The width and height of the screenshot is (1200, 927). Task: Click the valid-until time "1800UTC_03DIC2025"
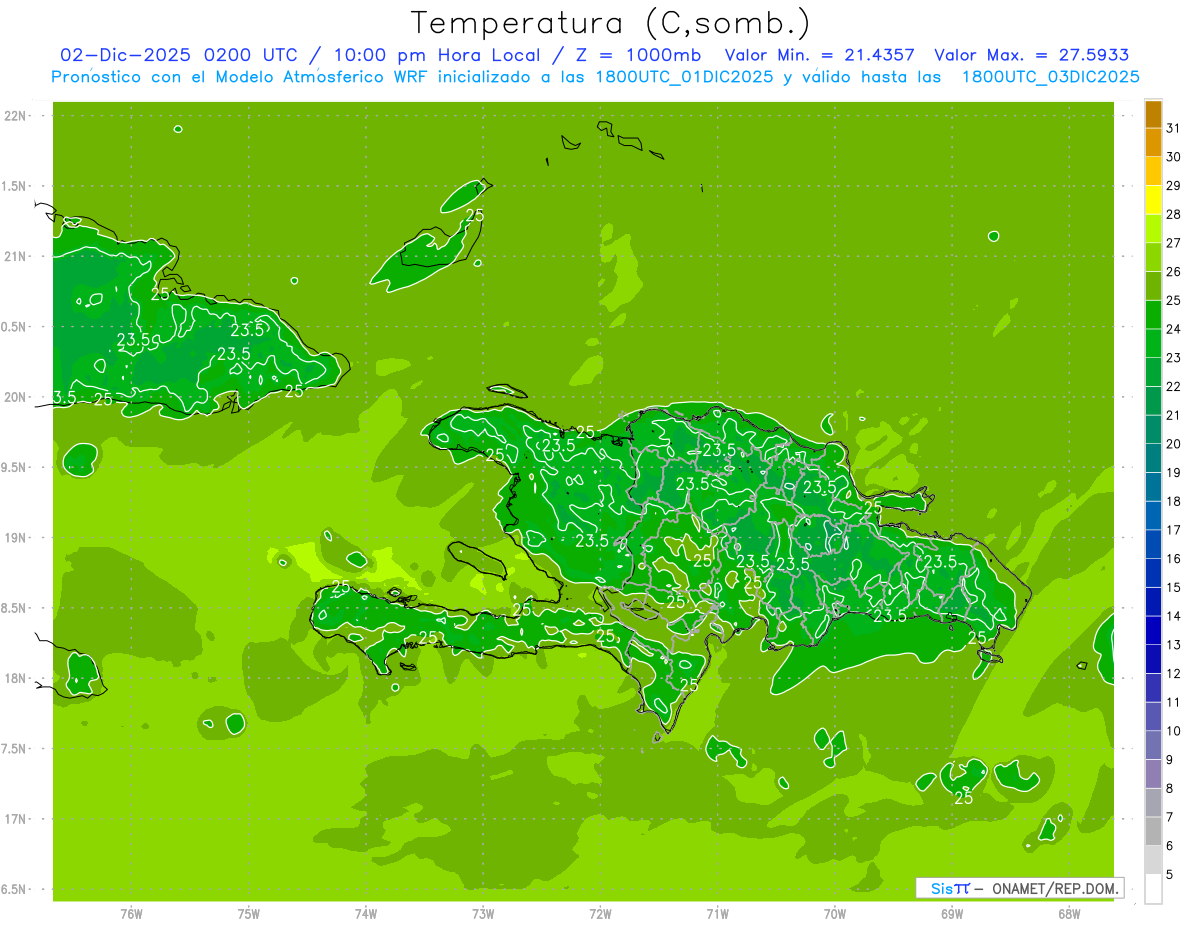click(1051, 77)
